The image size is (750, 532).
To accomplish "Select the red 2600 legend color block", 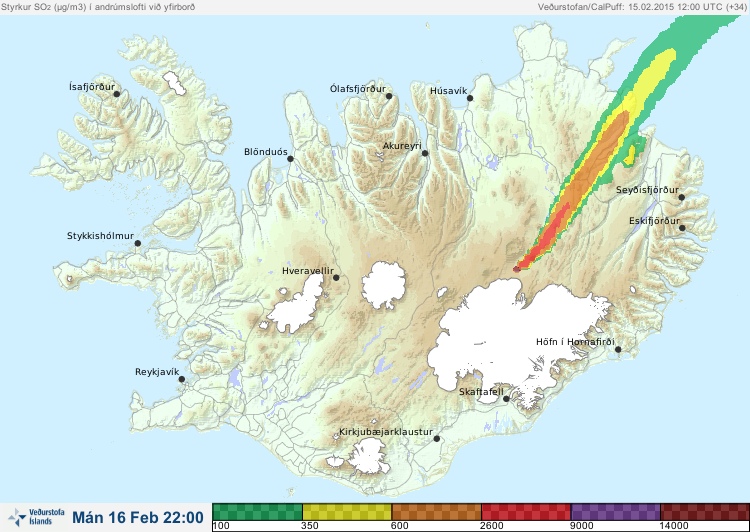I will [x=526, y=512].
